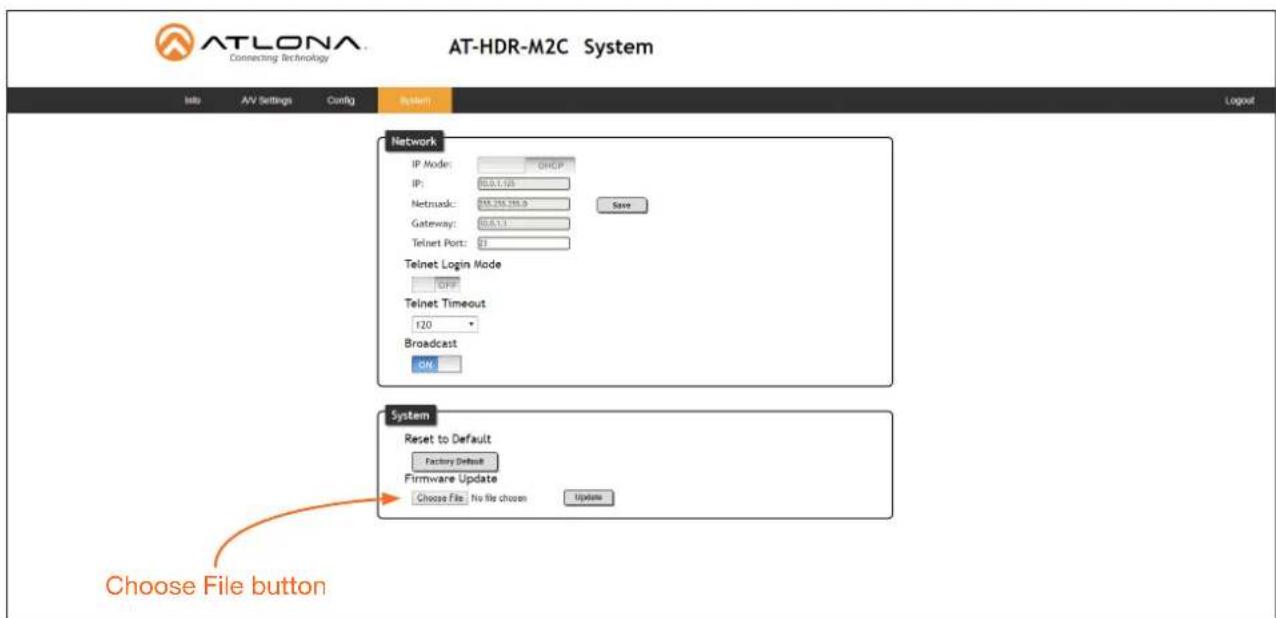Click the IP address field
1276x618 pixels.
(x=523, y=184)
